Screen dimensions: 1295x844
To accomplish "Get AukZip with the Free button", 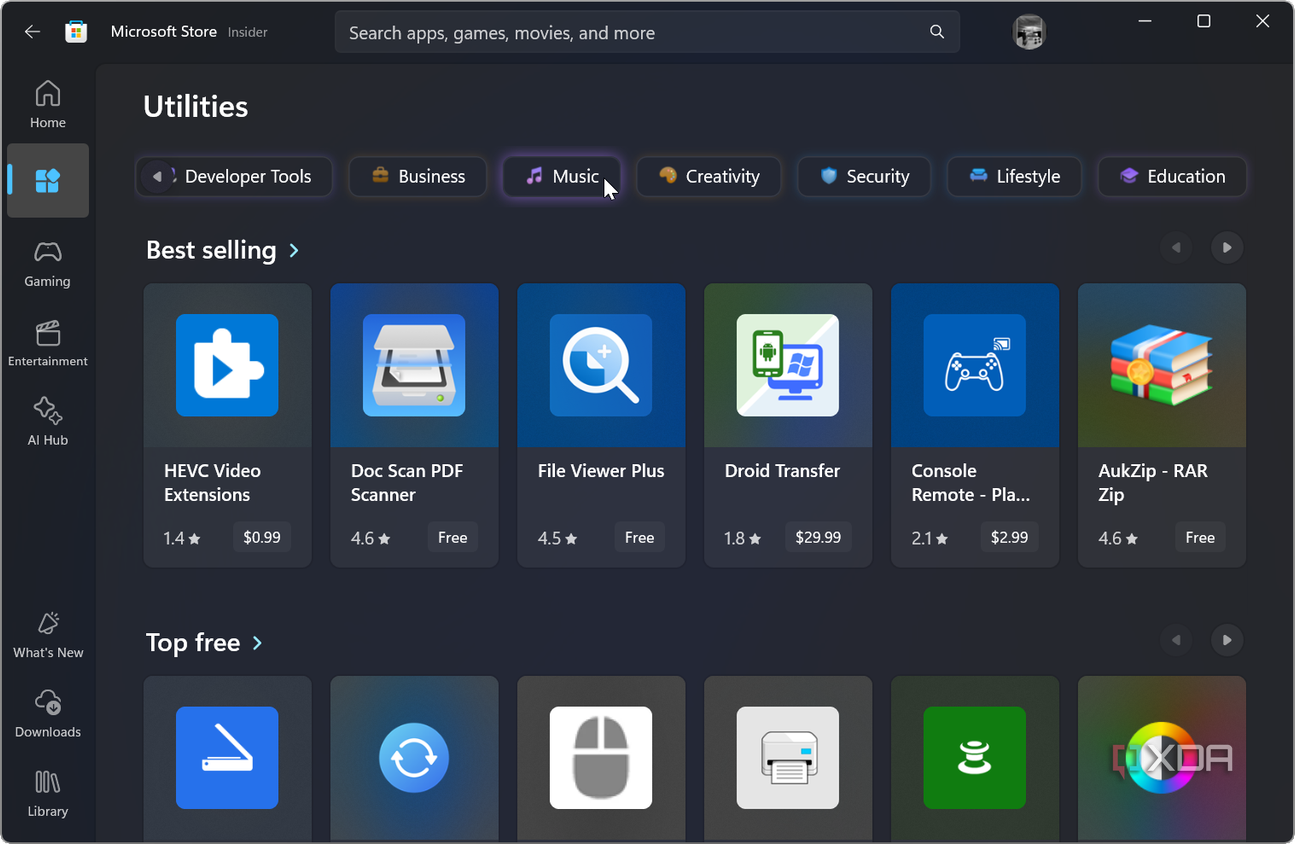I will [1200, 538].
